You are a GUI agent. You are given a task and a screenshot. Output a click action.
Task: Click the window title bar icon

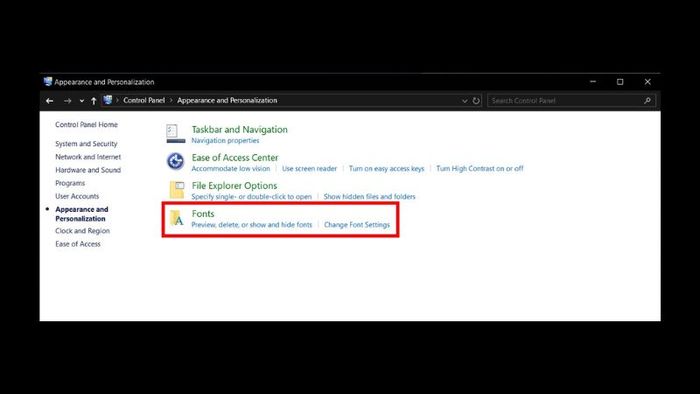[x=48, y=82]
